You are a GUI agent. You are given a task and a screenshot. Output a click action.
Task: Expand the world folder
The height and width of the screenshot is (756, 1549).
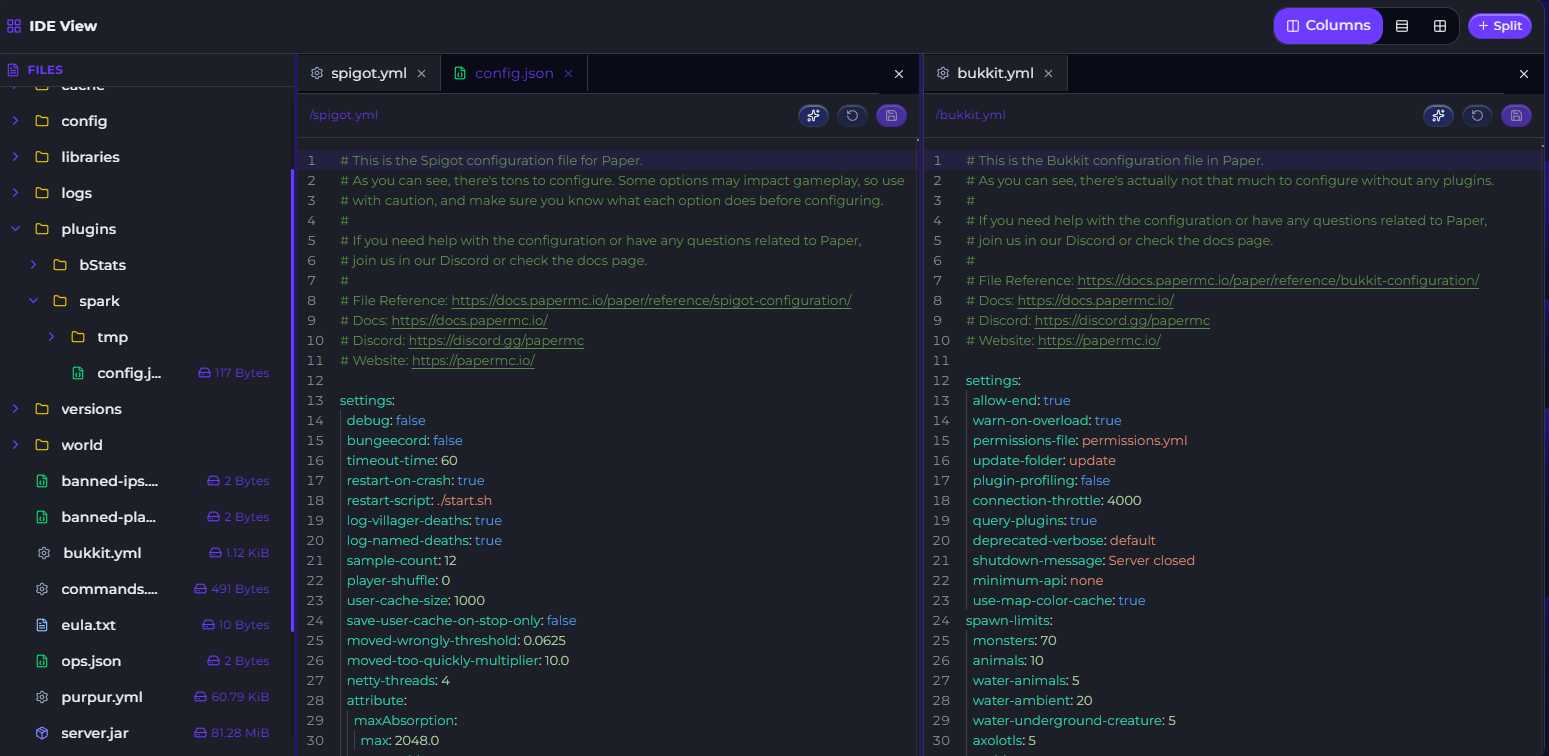(x=15, y=445)
